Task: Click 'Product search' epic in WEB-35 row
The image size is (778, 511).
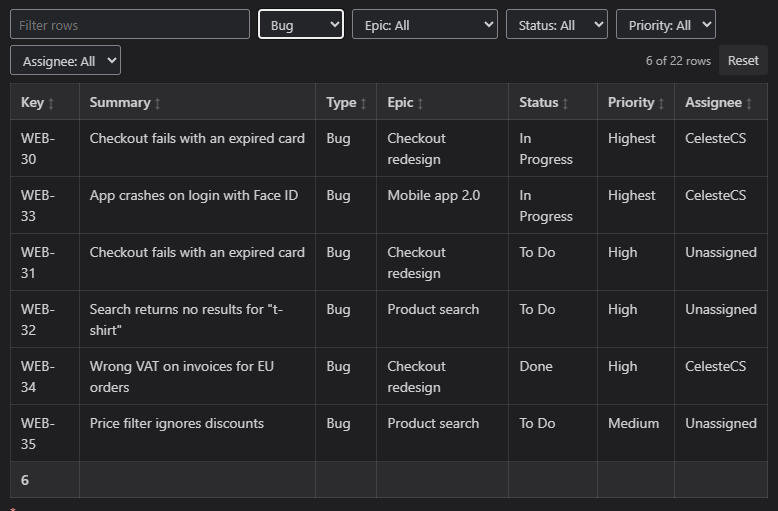Action: (433, 424)
